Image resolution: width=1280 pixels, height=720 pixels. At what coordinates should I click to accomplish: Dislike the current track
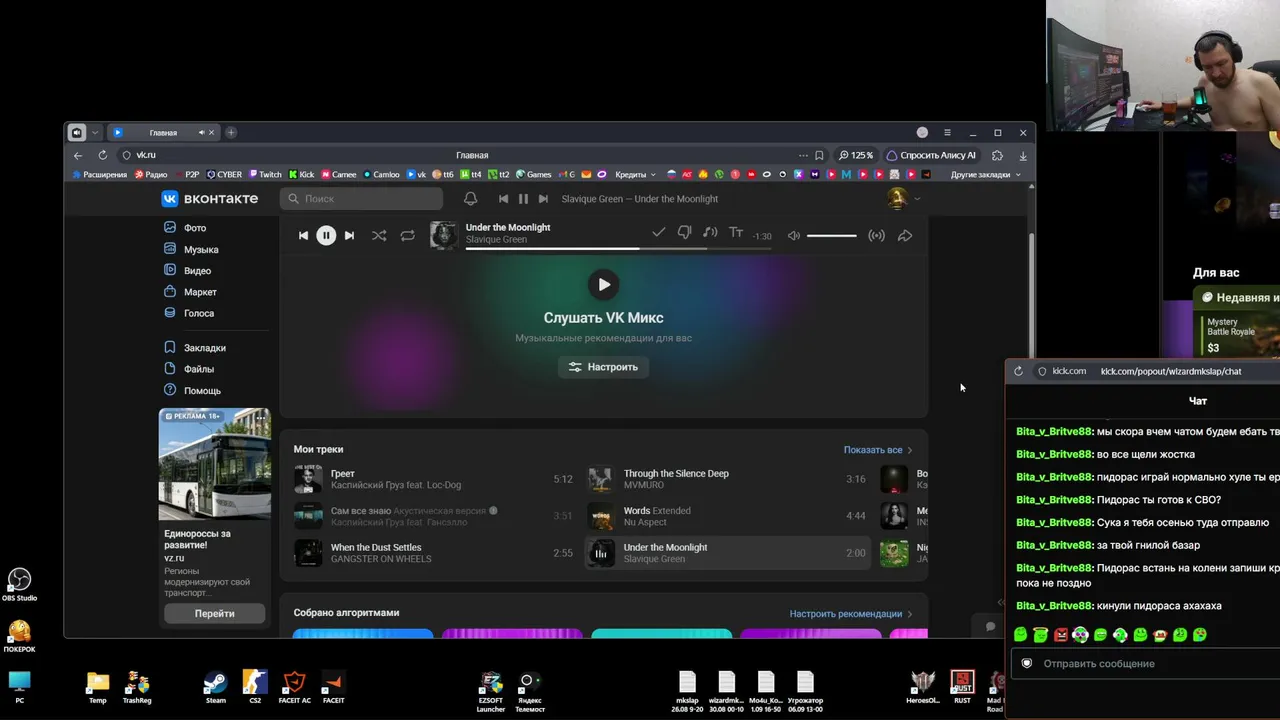coord(684,233)
